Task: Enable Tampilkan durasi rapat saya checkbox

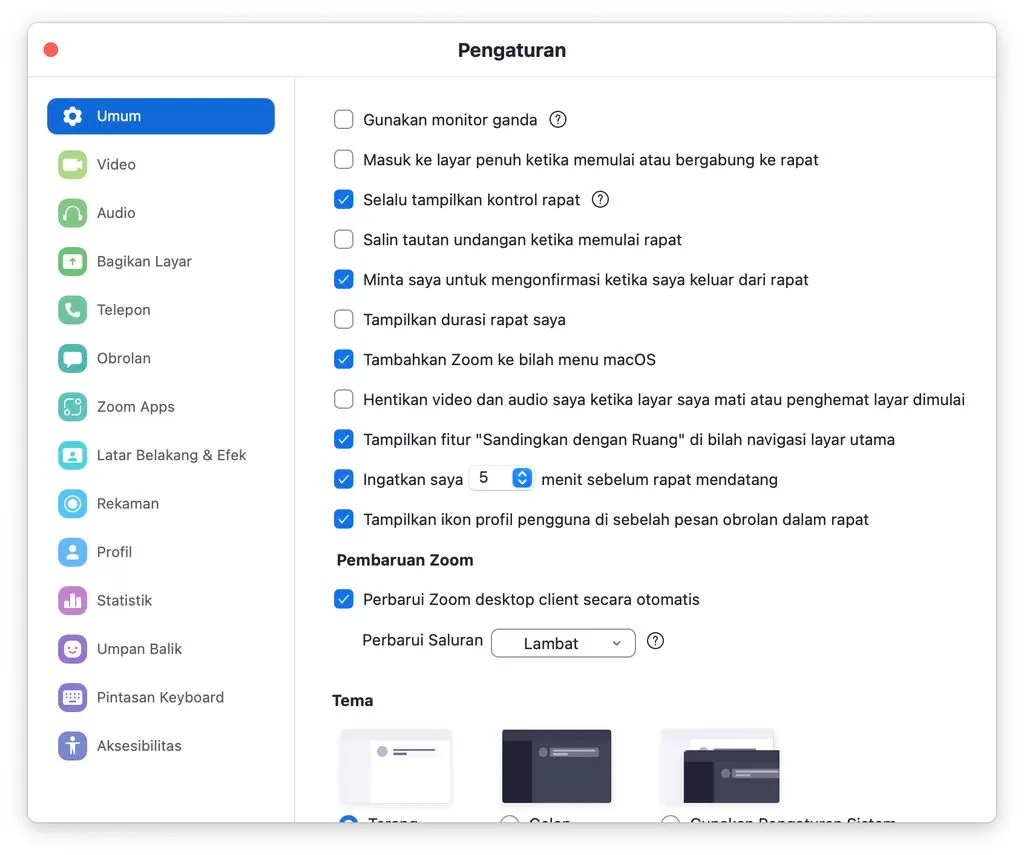Action: tap(344, 320)
